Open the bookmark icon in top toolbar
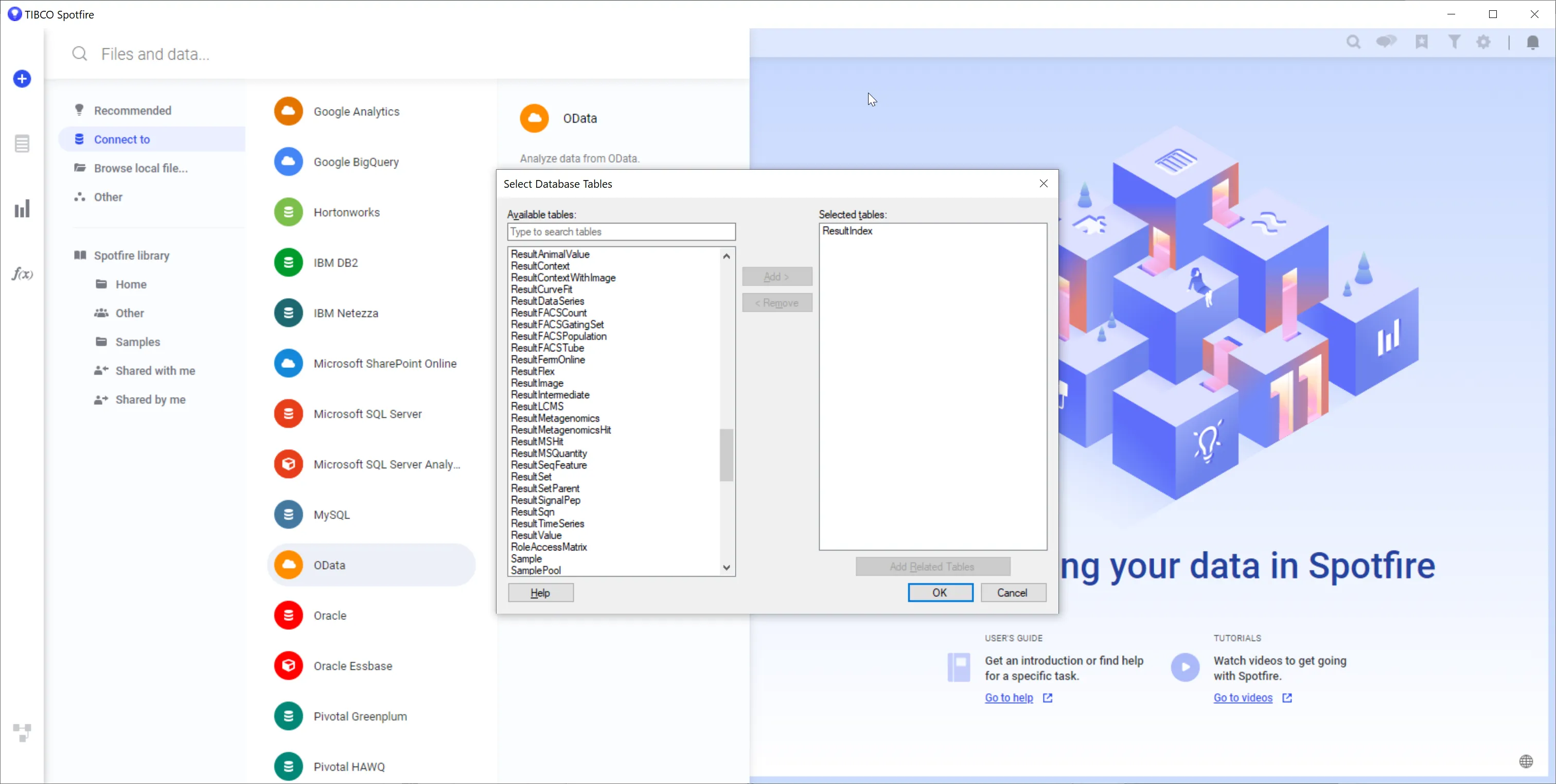 coord(1421,42)
